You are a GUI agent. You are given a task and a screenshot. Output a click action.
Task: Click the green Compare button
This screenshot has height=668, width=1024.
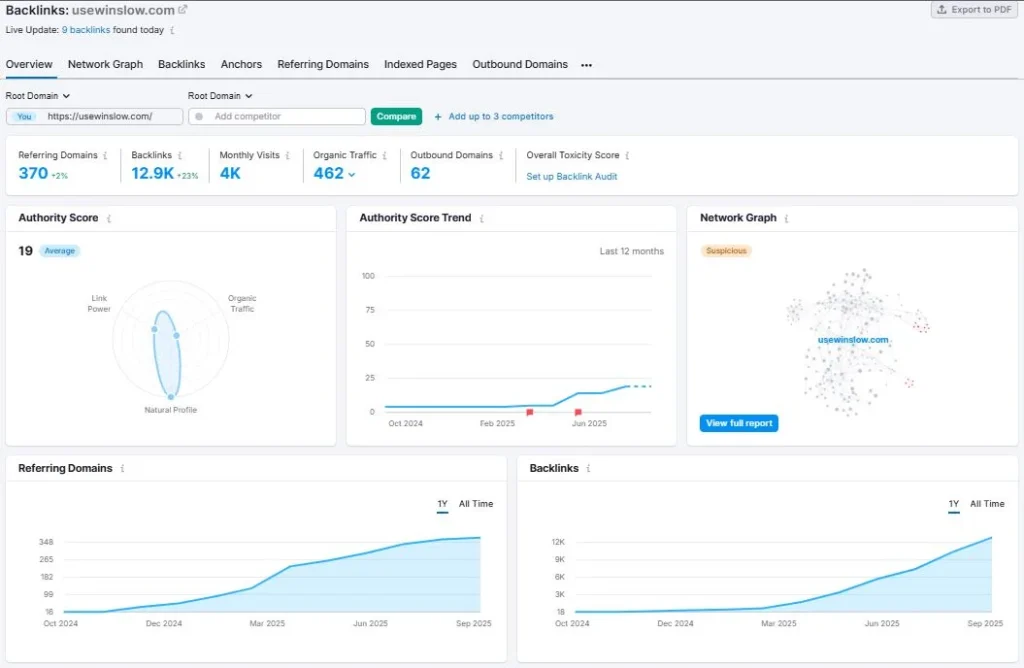tap(396, 116)
